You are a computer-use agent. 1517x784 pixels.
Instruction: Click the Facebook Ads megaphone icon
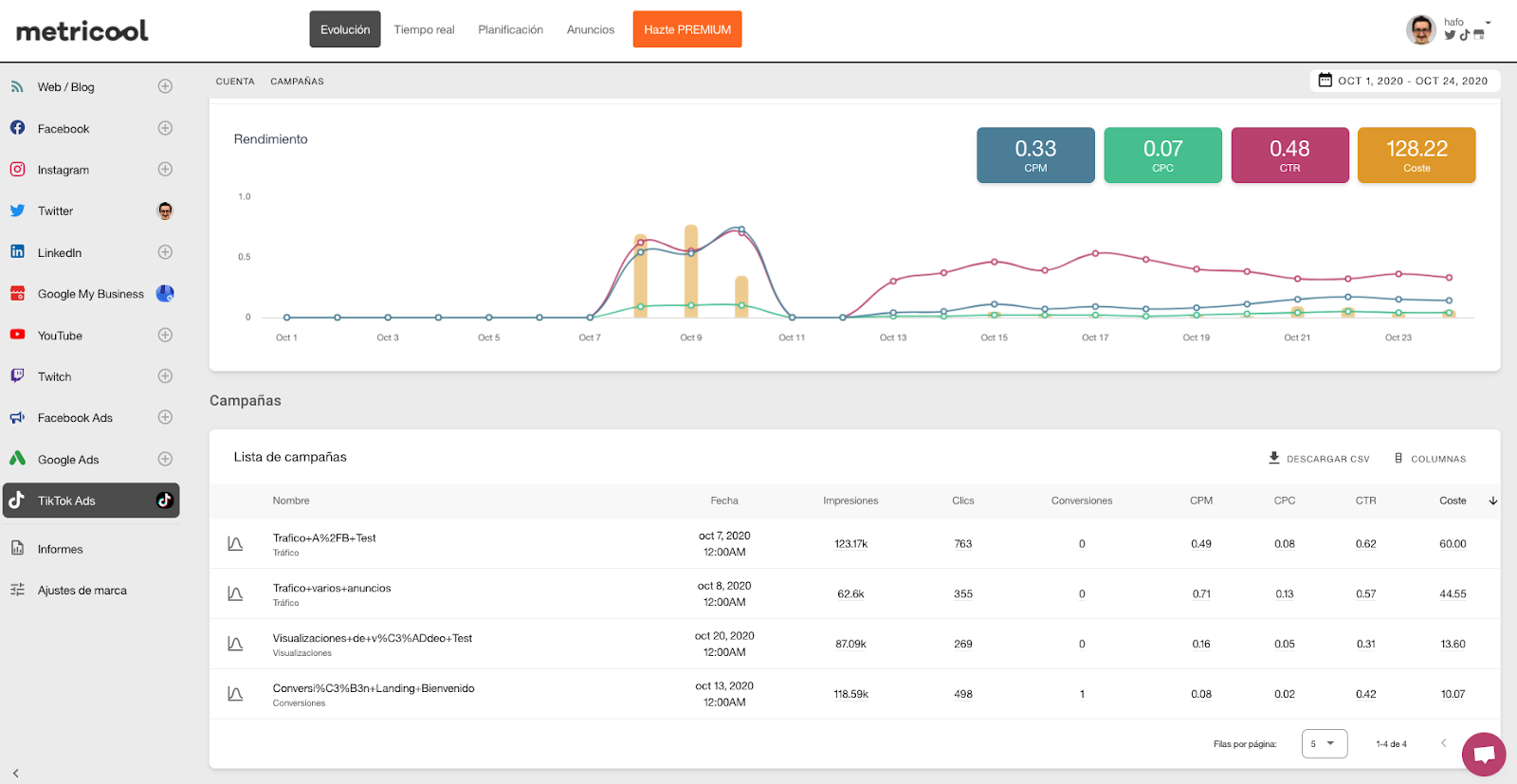pos(17,417)
